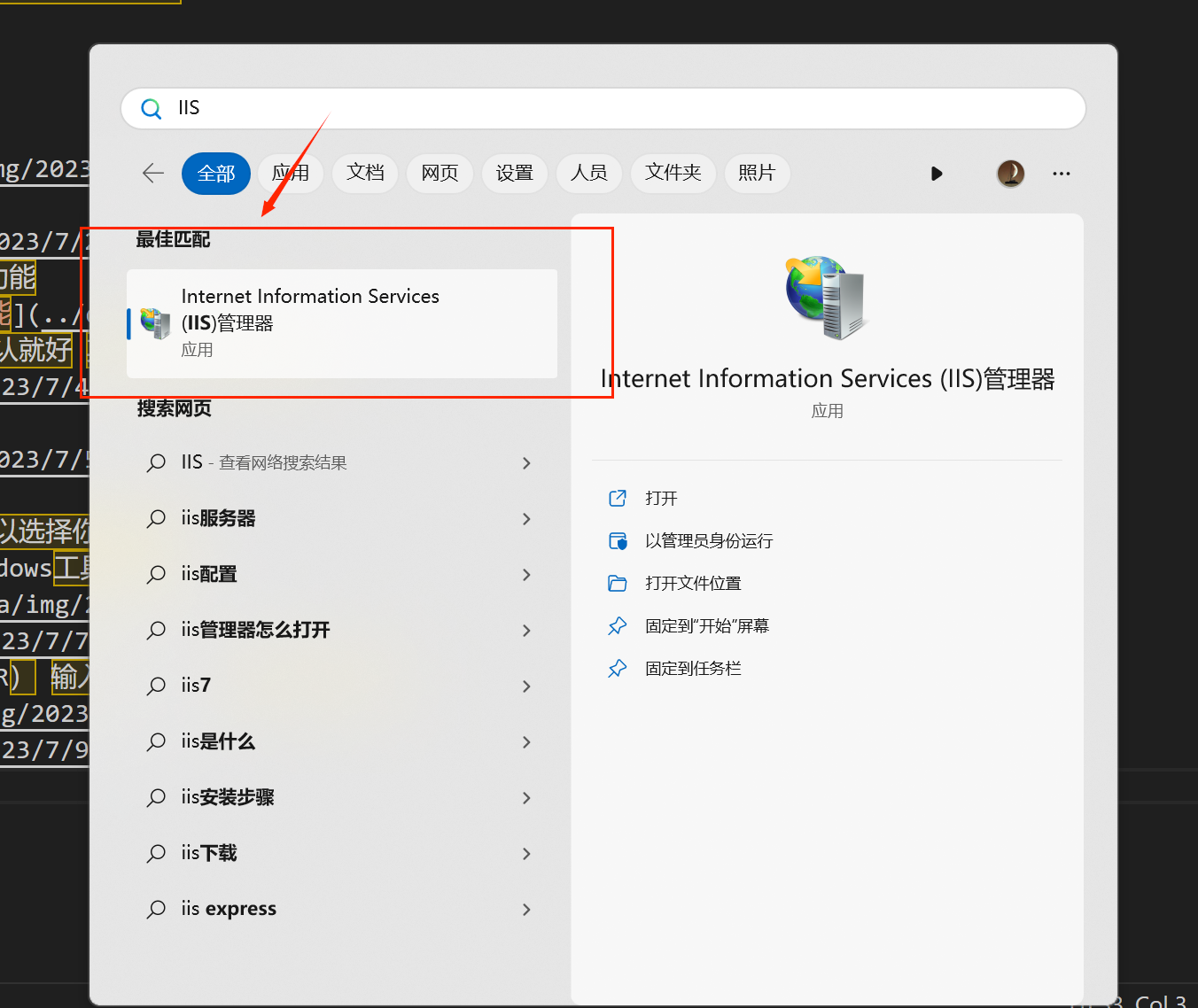Select the 文档 filter tab
This screenshot has width=1198, height=1008.
coord(365,173)
